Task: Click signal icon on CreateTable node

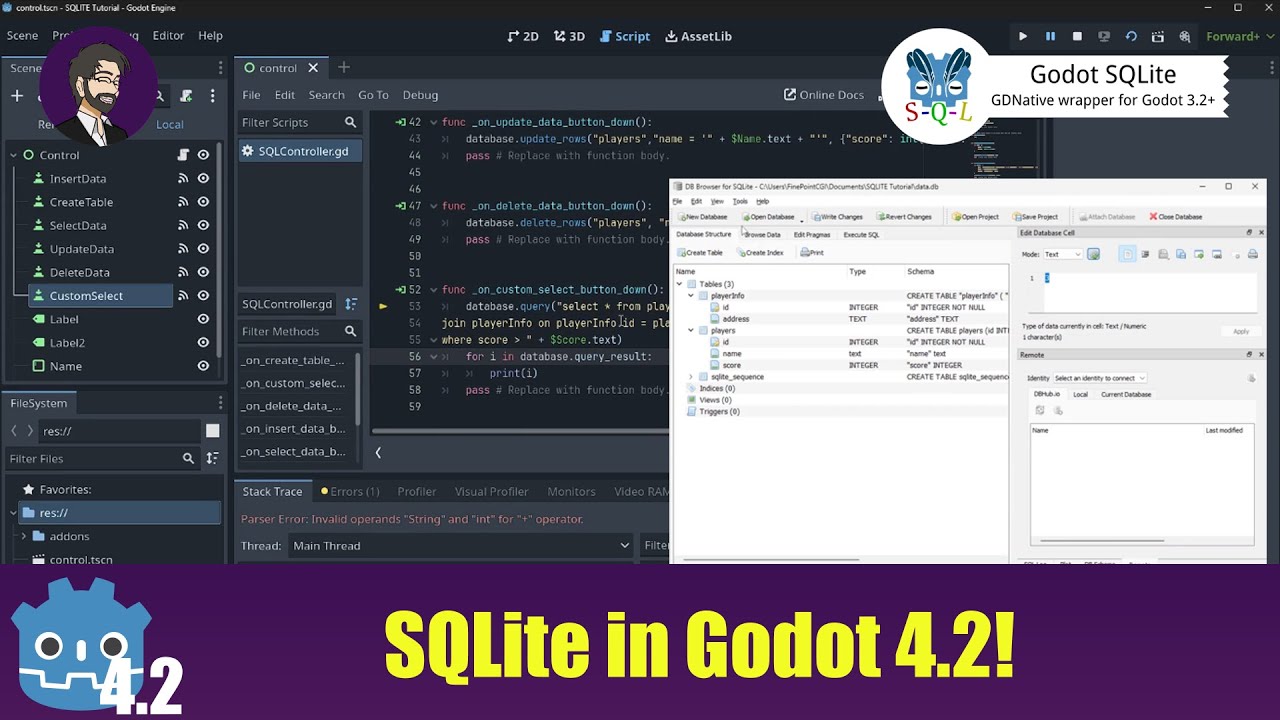Action: click(183, 202)
